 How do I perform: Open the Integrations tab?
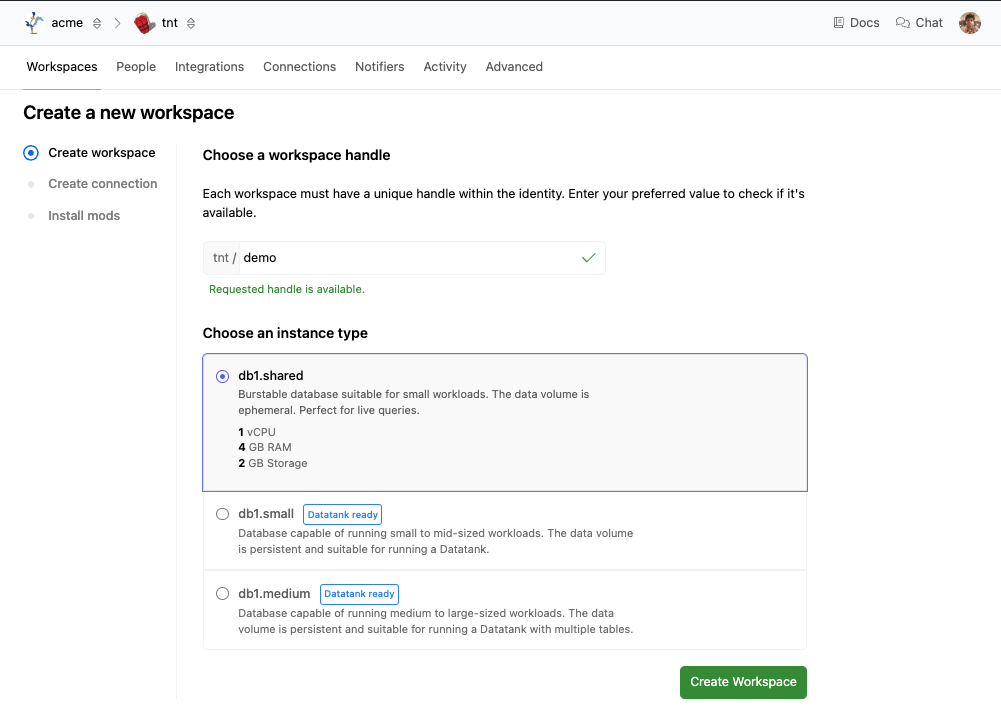(209, 67)
